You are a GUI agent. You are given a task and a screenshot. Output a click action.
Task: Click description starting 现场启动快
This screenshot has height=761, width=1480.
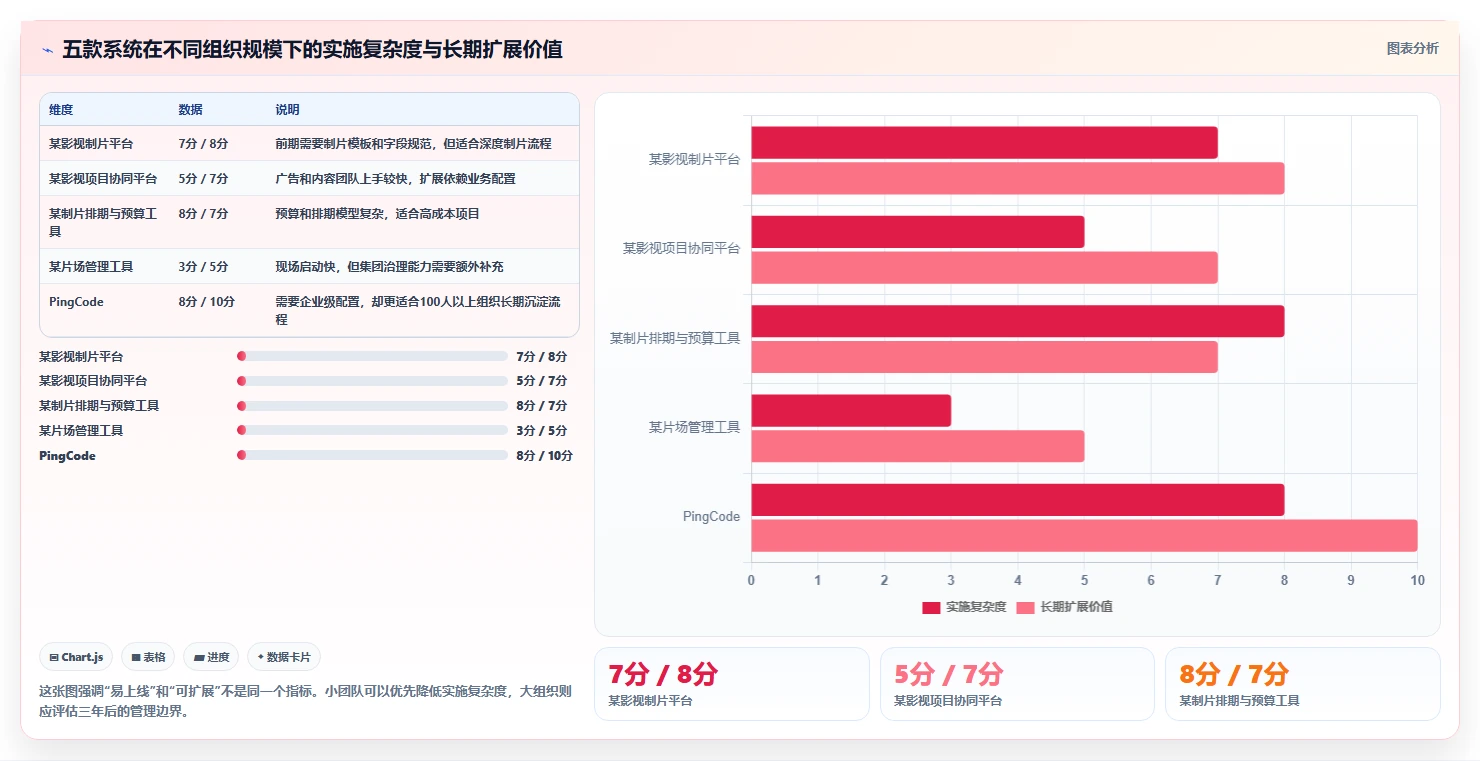tap(389, 267)
